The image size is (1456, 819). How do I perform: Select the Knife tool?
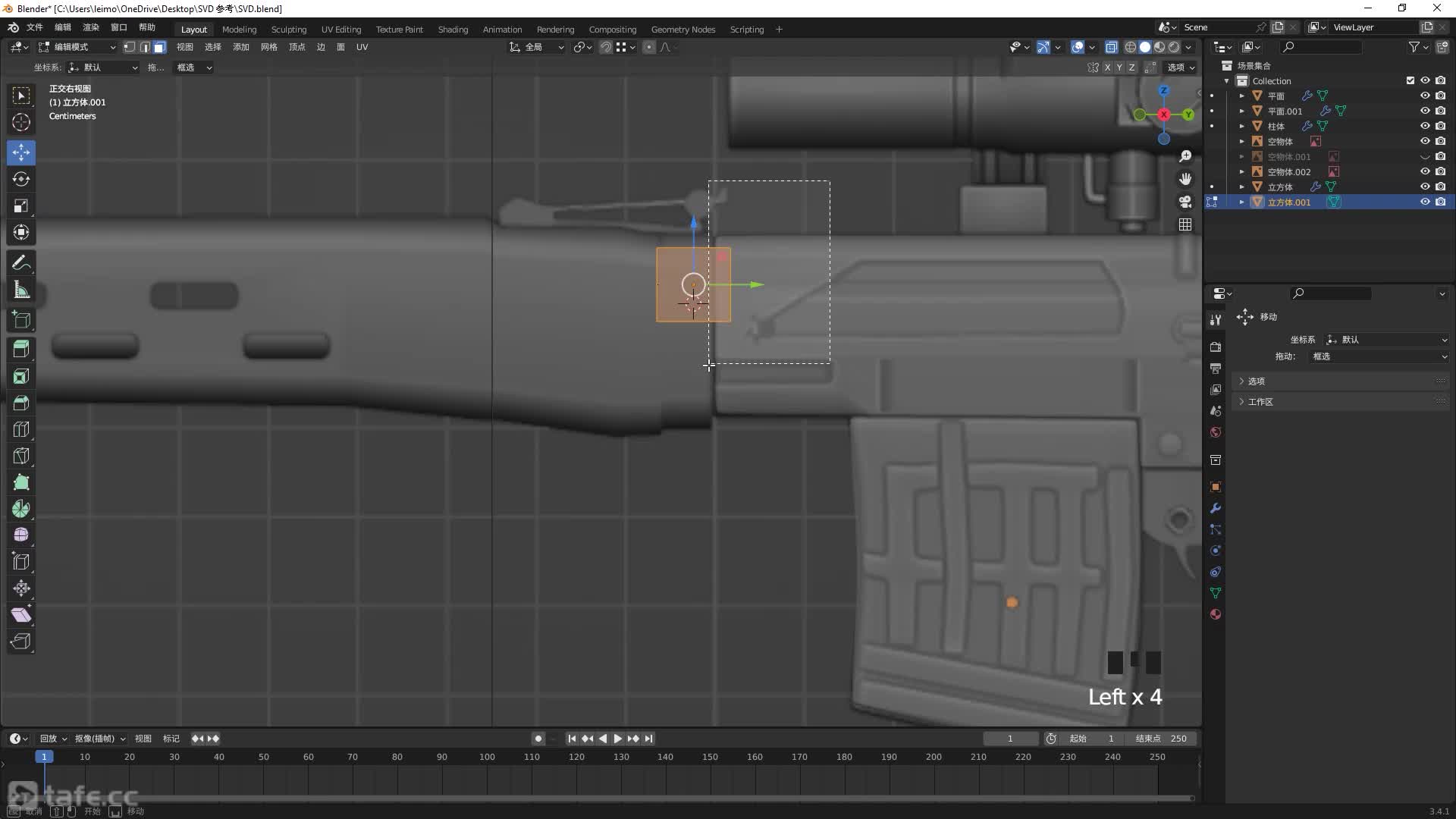coord(21,456)
